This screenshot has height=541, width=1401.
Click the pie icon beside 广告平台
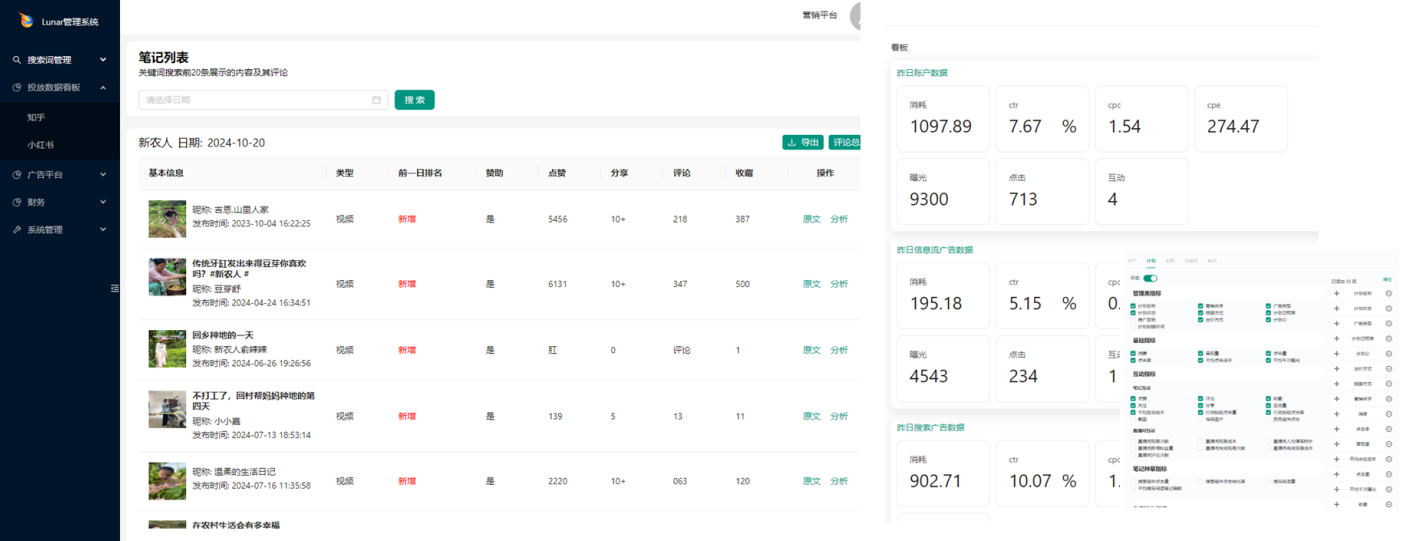click(x=17, y=175)
